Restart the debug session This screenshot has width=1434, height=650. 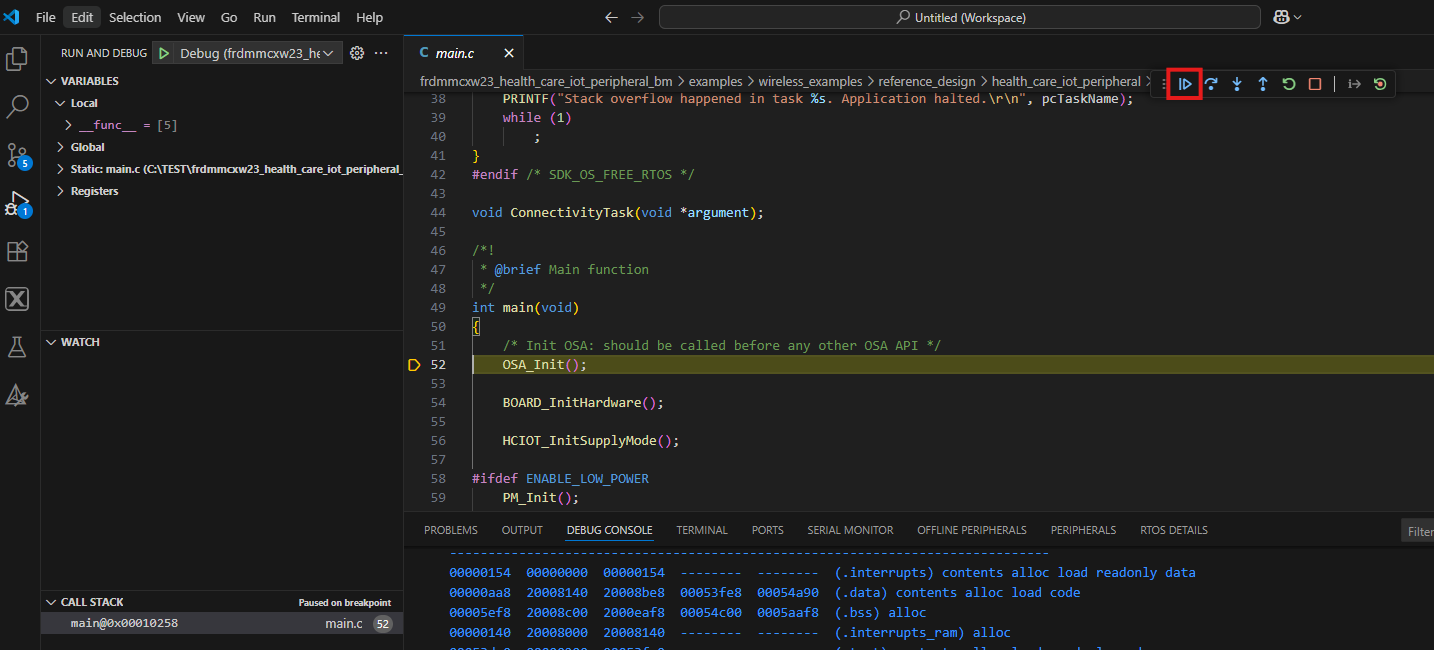pyautogui.click(x=1288, y=84)
